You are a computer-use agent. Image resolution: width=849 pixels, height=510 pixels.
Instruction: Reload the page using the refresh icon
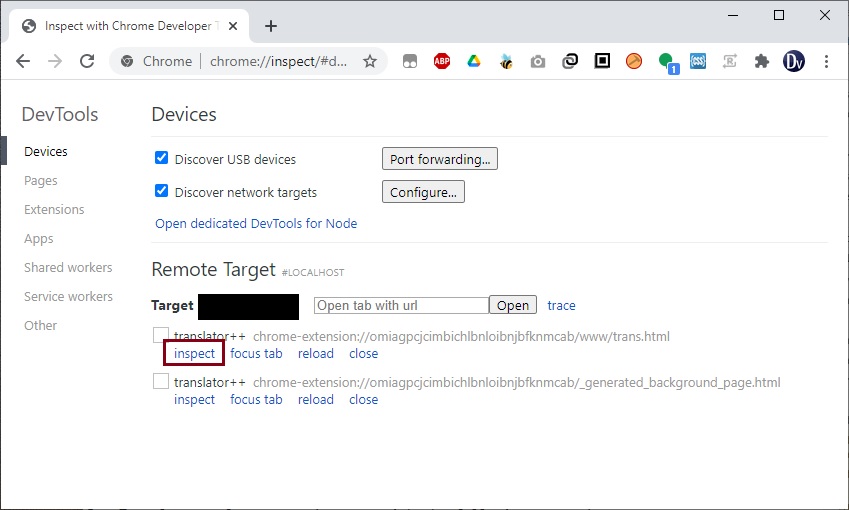(87, 61)
